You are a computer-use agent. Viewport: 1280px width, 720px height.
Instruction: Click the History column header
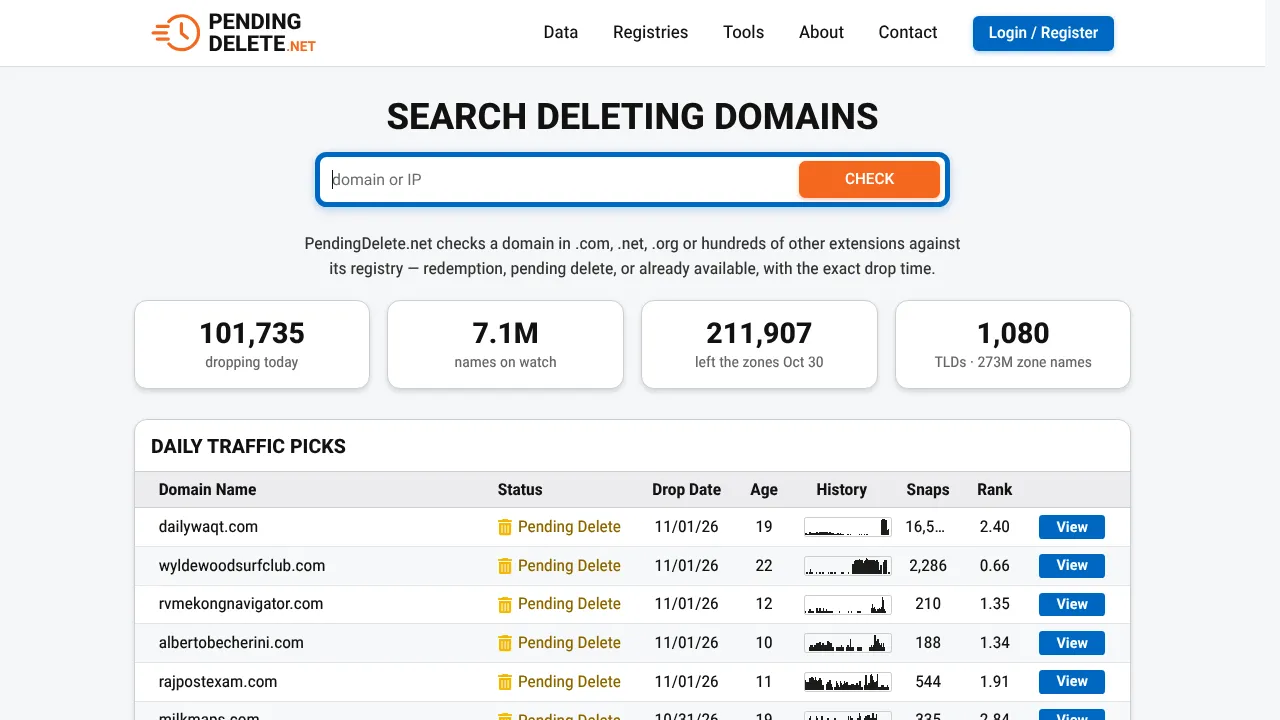click(841, 490)
